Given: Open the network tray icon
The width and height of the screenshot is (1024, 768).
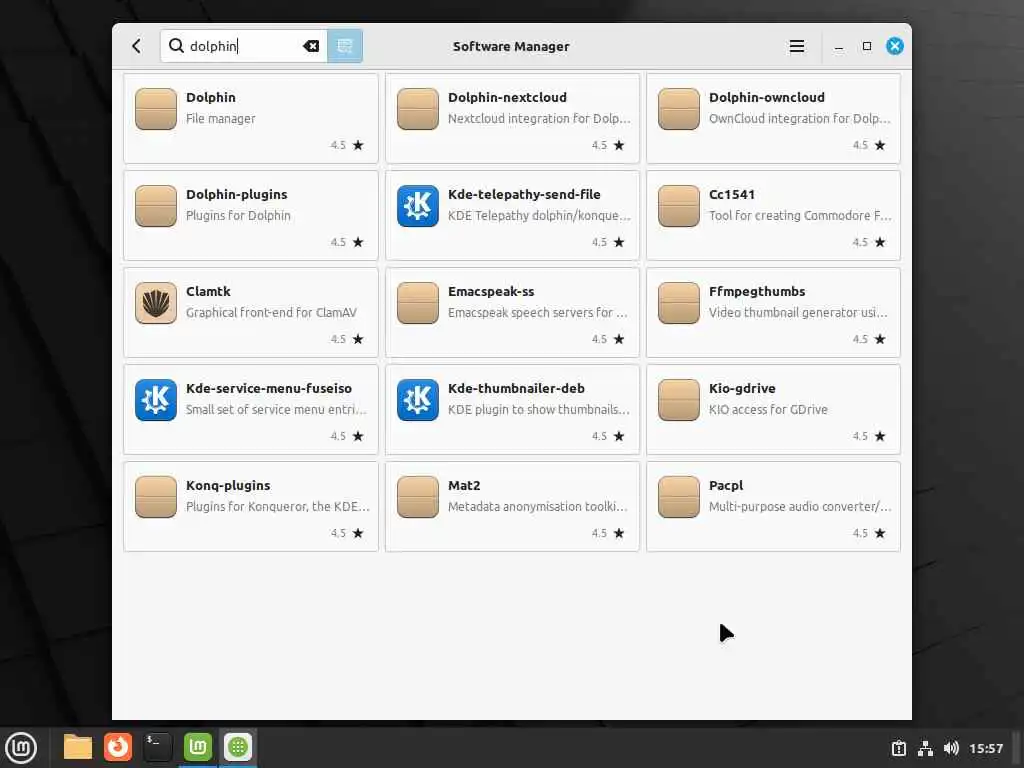Looking at the screenshot, I should [x=925, y=748].
